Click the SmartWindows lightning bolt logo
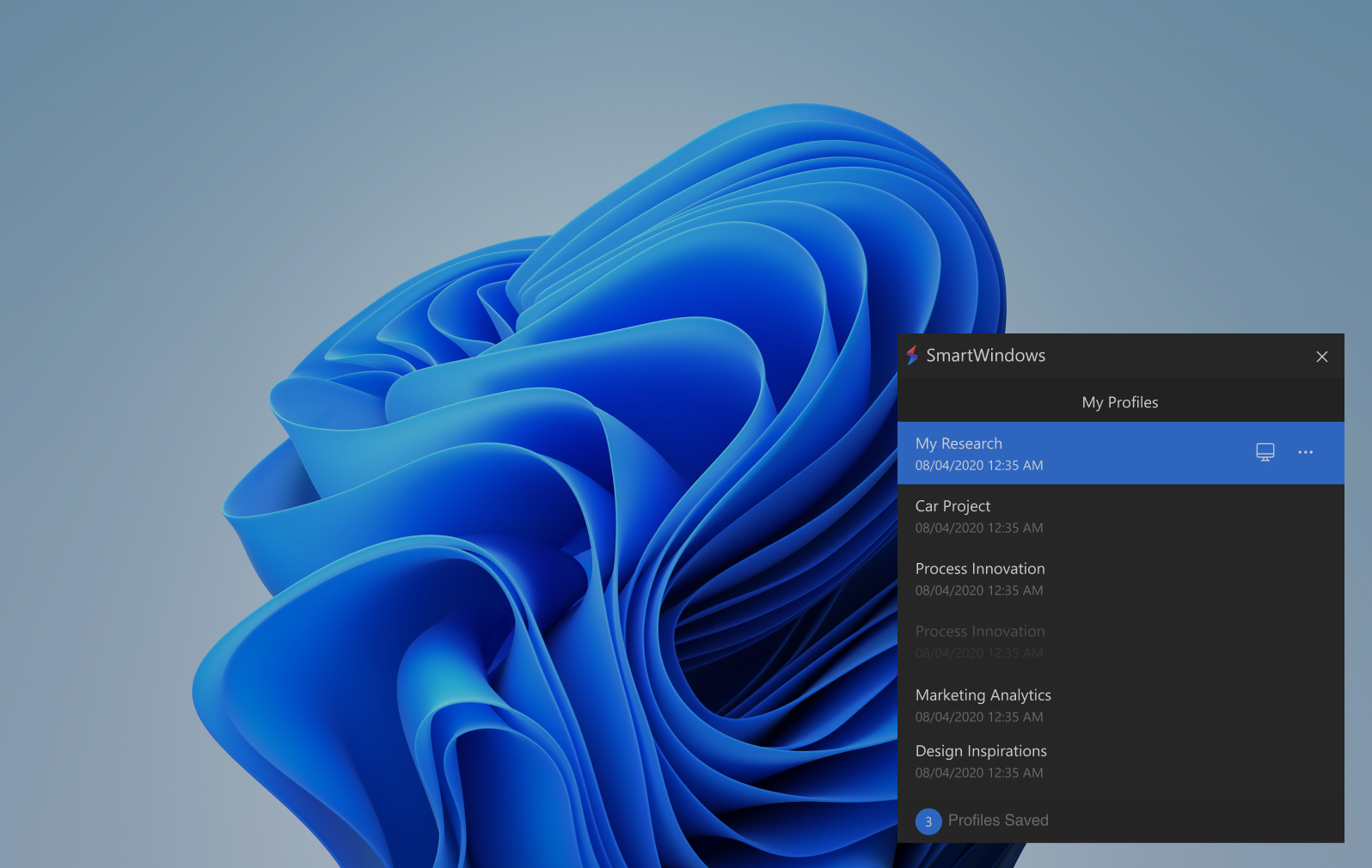 coord(912,356)
